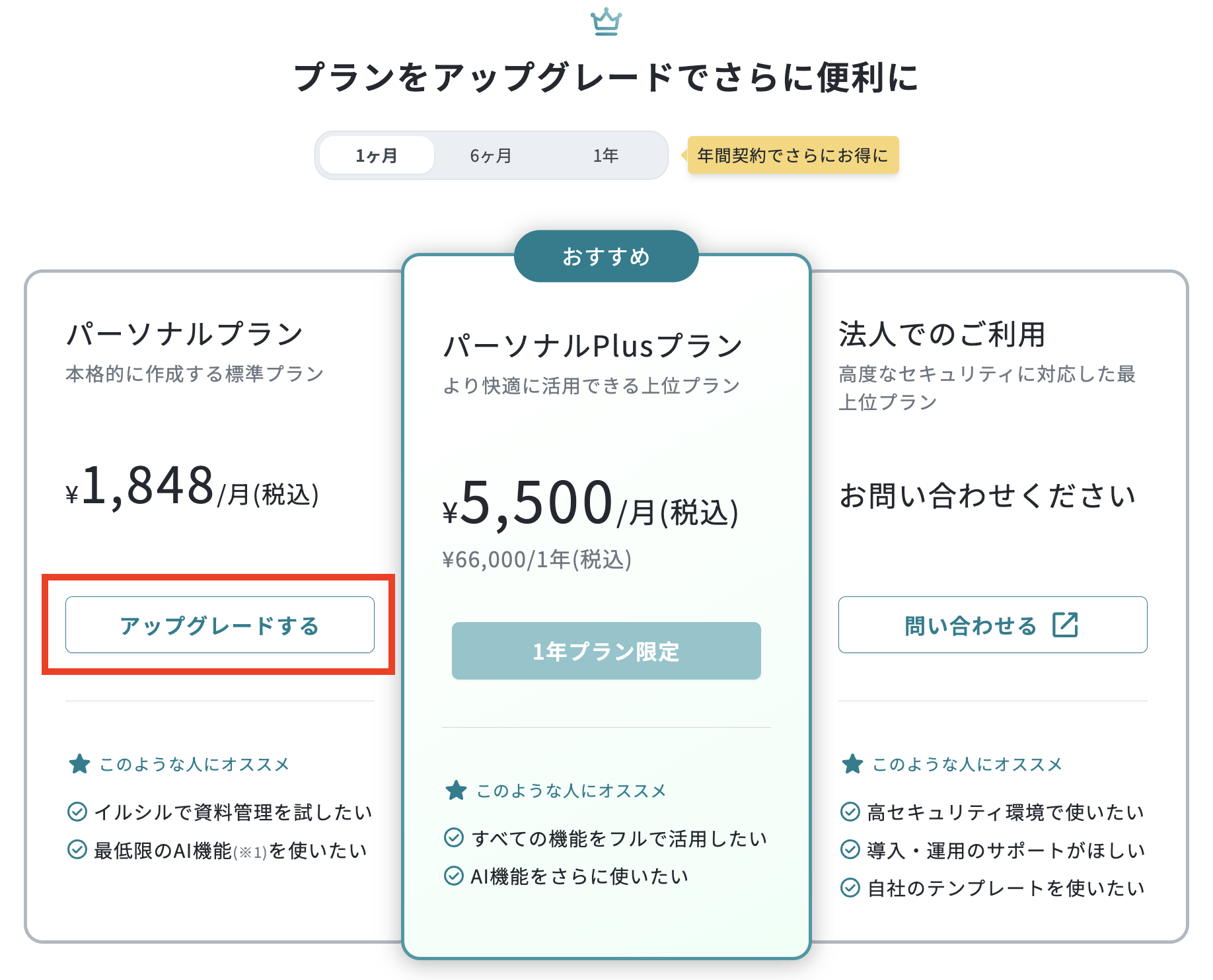Click the 年間契約でさらにお得に badge
The image size is (1213, 980).
793,155
